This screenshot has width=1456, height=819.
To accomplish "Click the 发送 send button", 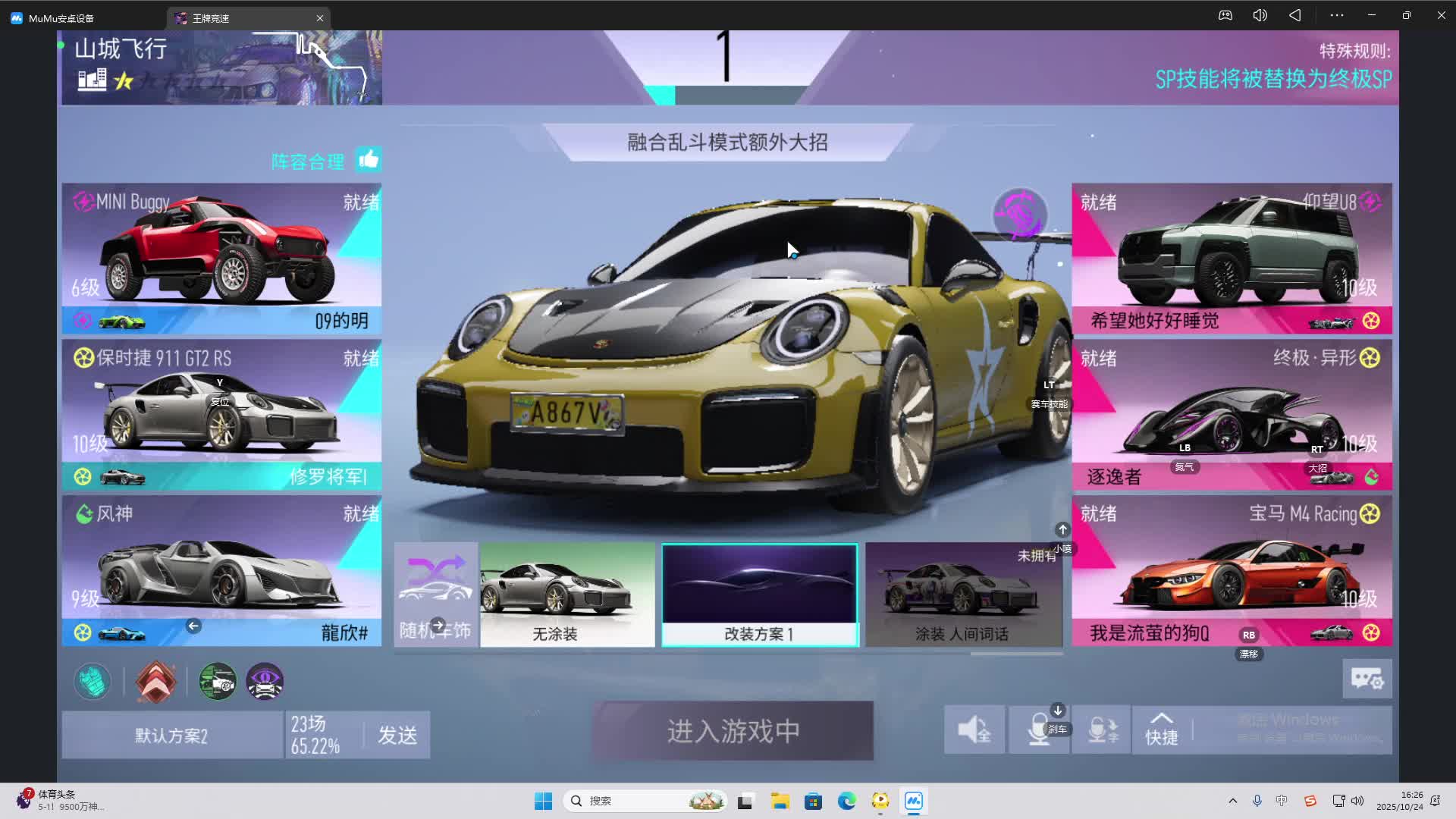I will click(397, 735).
